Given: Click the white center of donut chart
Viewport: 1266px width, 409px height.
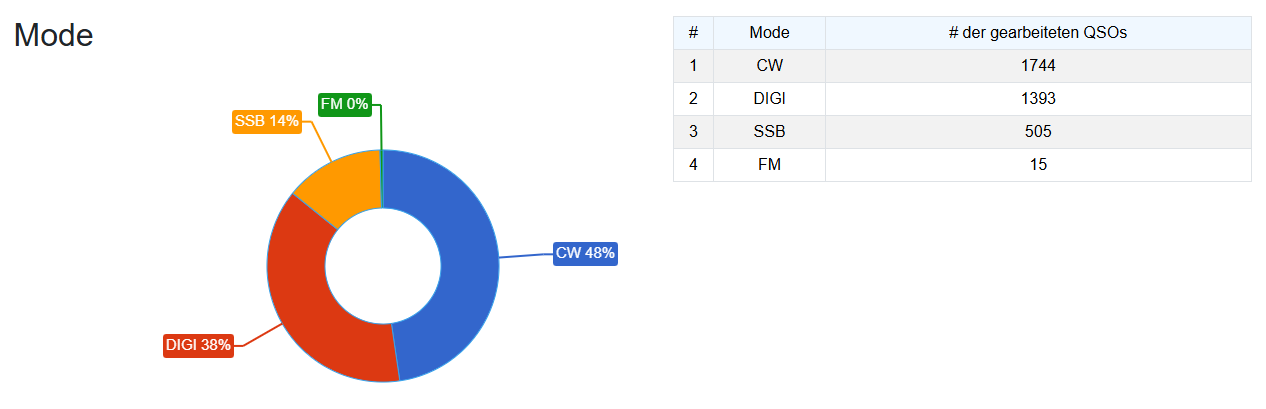Looking at the screenshot, I should (x=383, y=266).
